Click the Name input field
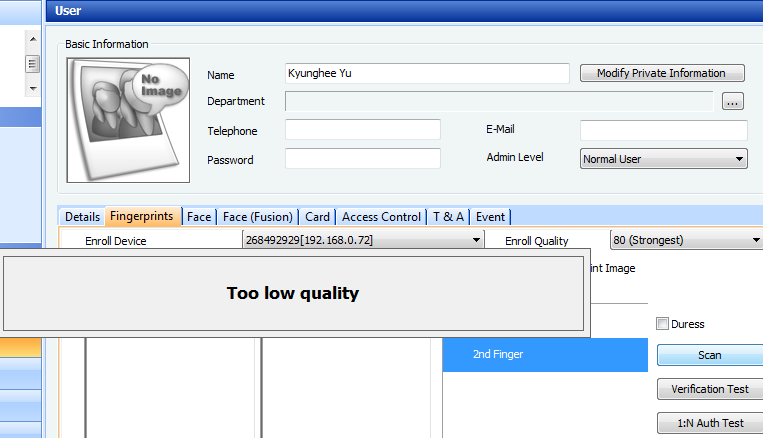Viewport: 763px width, 438px height. tap(426, 73)
